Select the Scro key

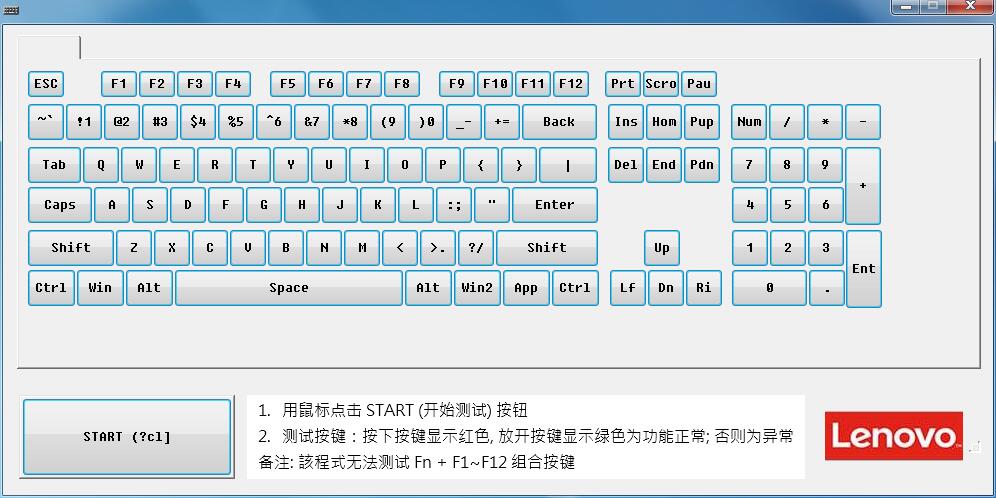pos(661,84)
